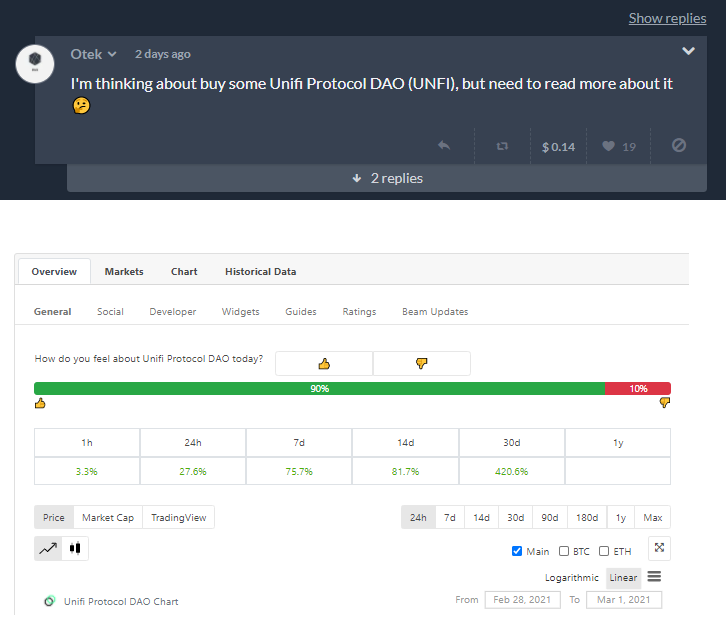The image size is (726, 618).
Task: Reblog Otek's post using the repost icon
Action: click(502, 146)
